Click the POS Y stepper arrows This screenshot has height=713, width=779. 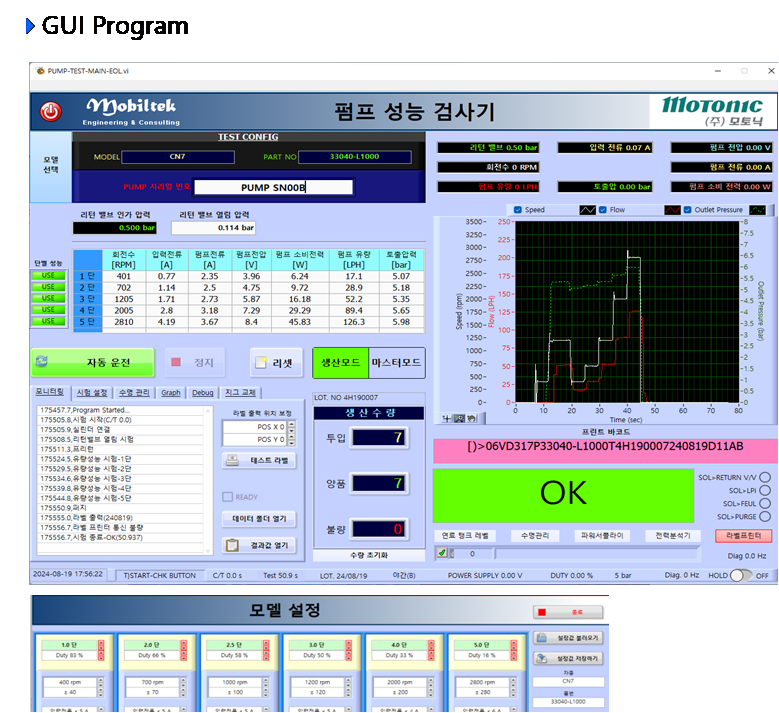(x=292, y=439)
